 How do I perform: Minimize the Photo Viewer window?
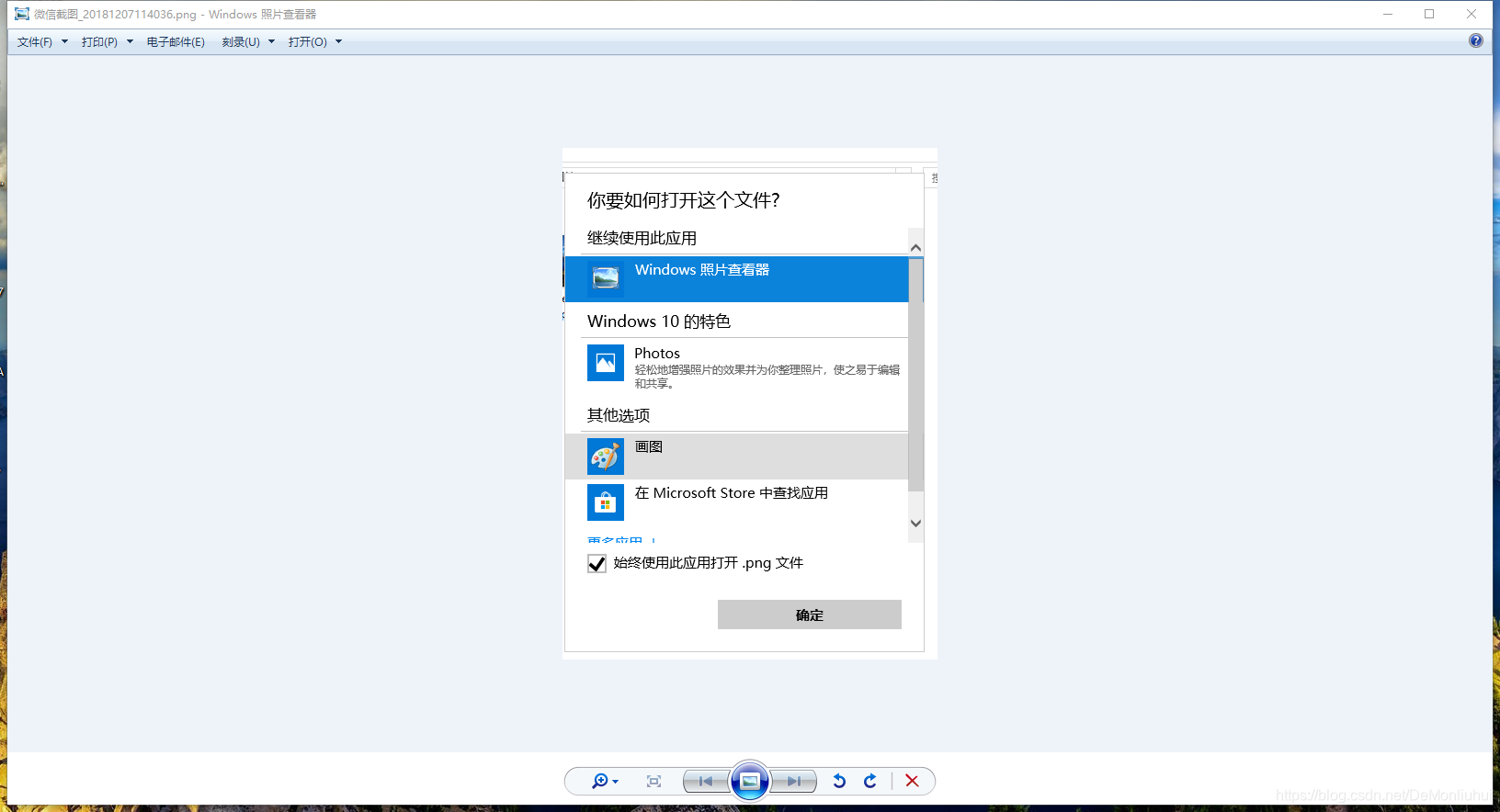[1388, 14]
